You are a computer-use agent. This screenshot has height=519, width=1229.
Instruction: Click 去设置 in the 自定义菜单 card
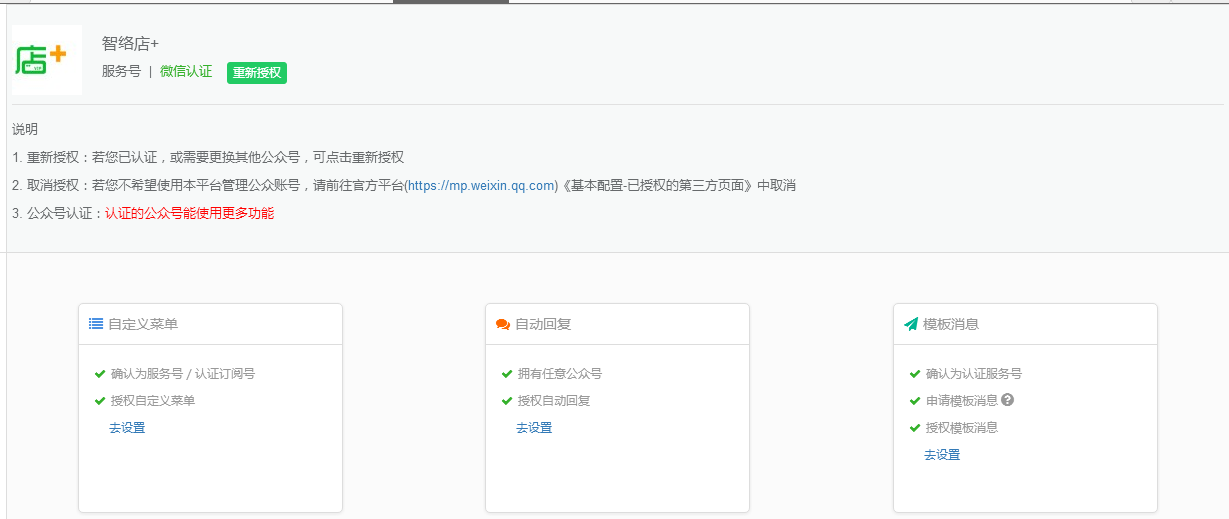(127, 428)
